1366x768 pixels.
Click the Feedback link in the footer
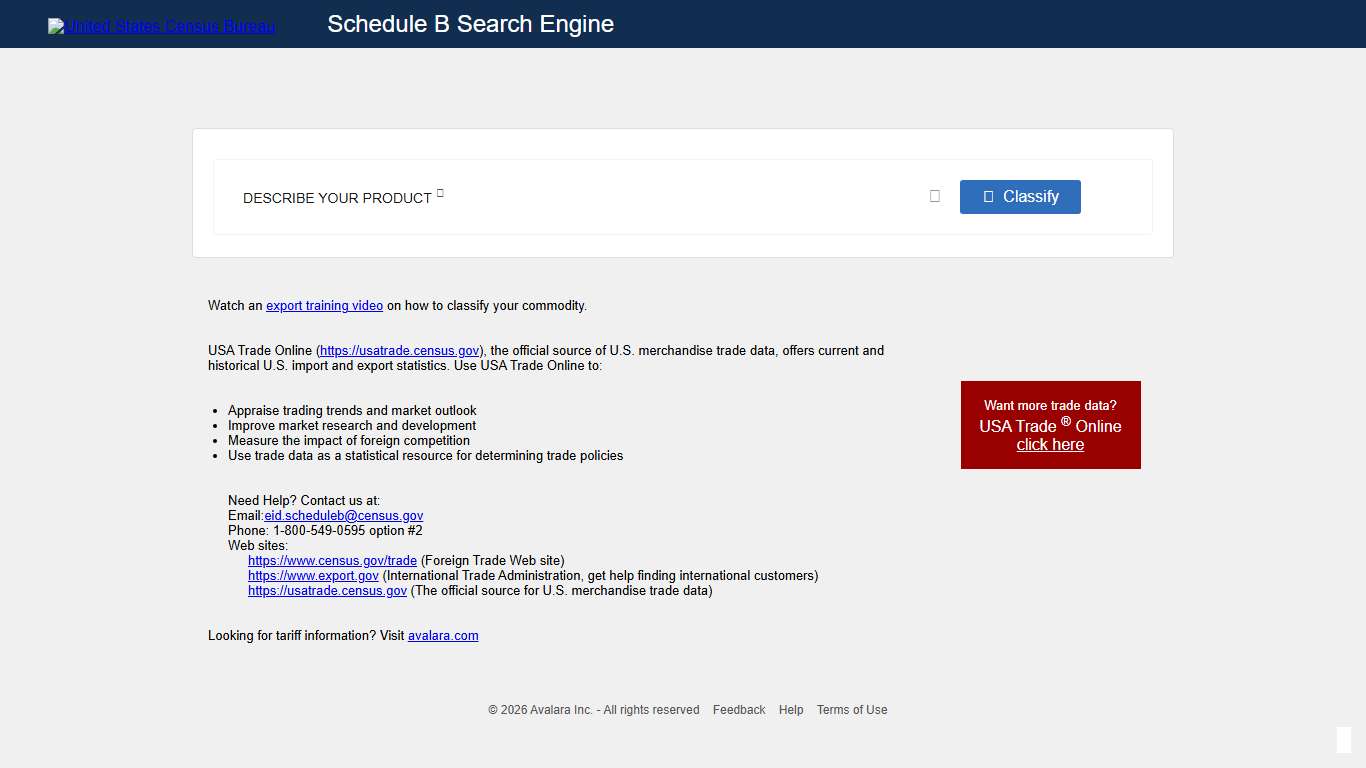pyautogui.click(x=739, y=709)
